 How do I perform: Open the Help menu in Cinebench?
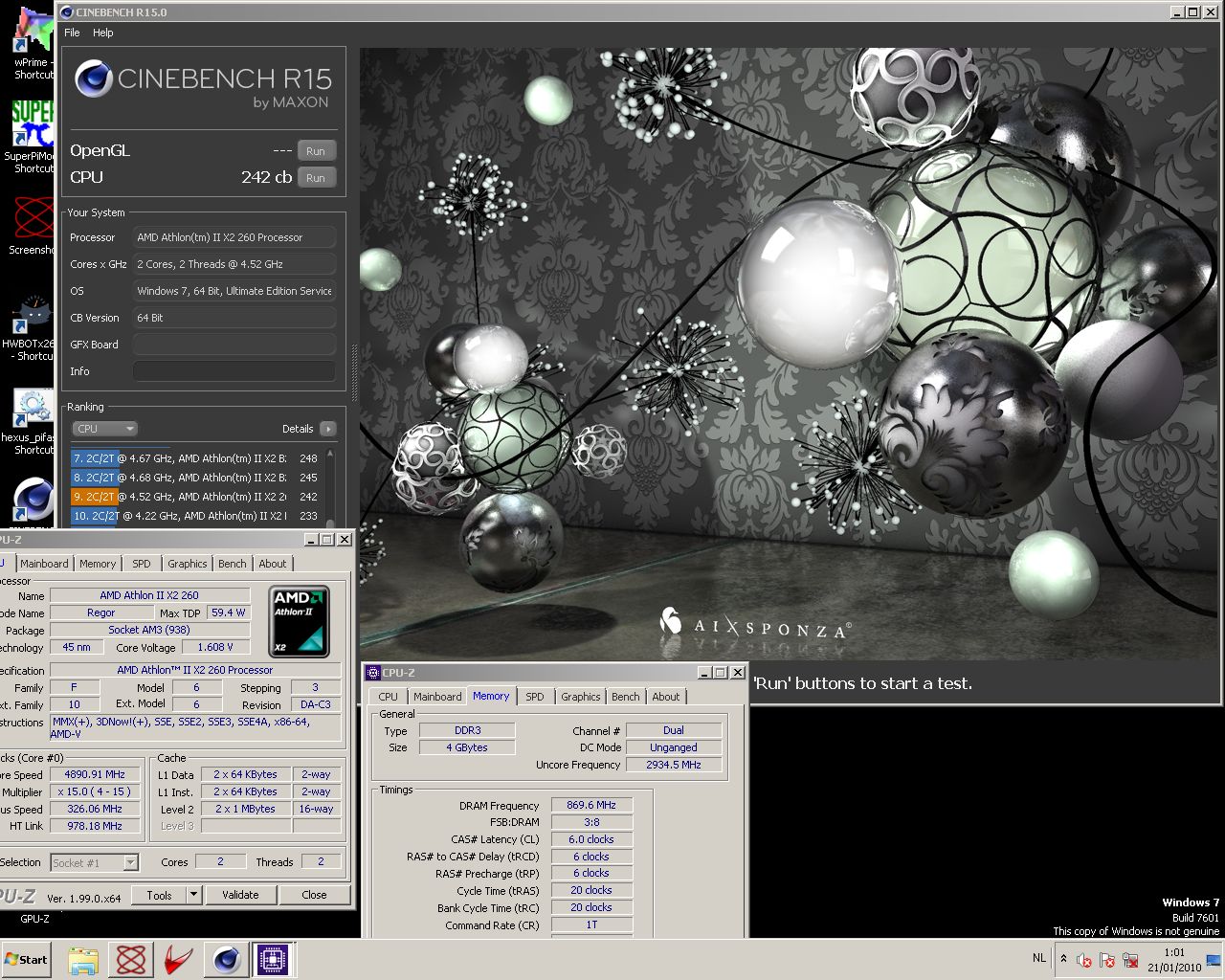[x=103, y=33]
